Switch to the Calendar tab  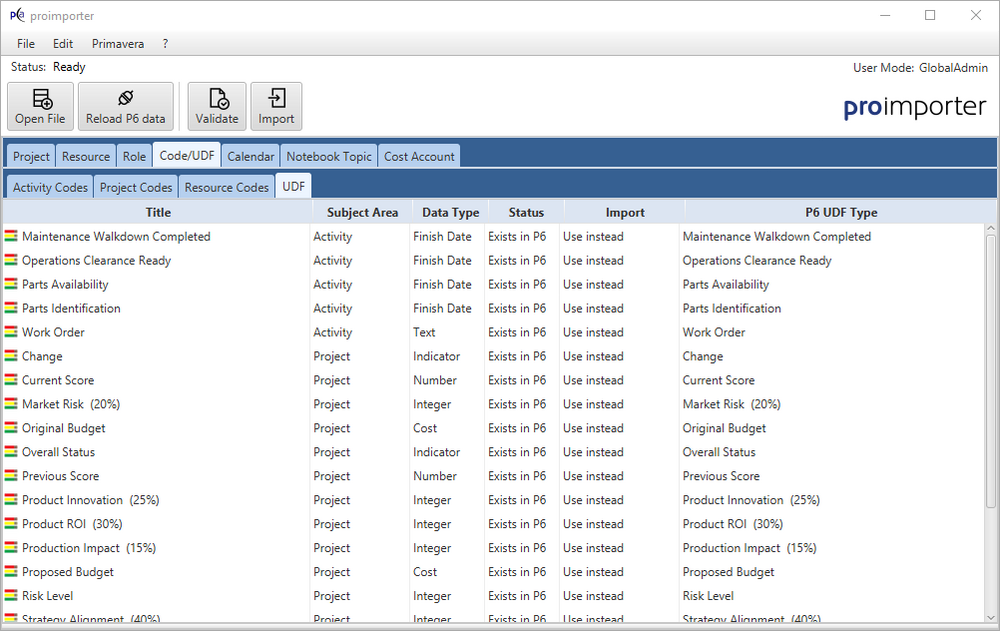[x=250, y=156]
